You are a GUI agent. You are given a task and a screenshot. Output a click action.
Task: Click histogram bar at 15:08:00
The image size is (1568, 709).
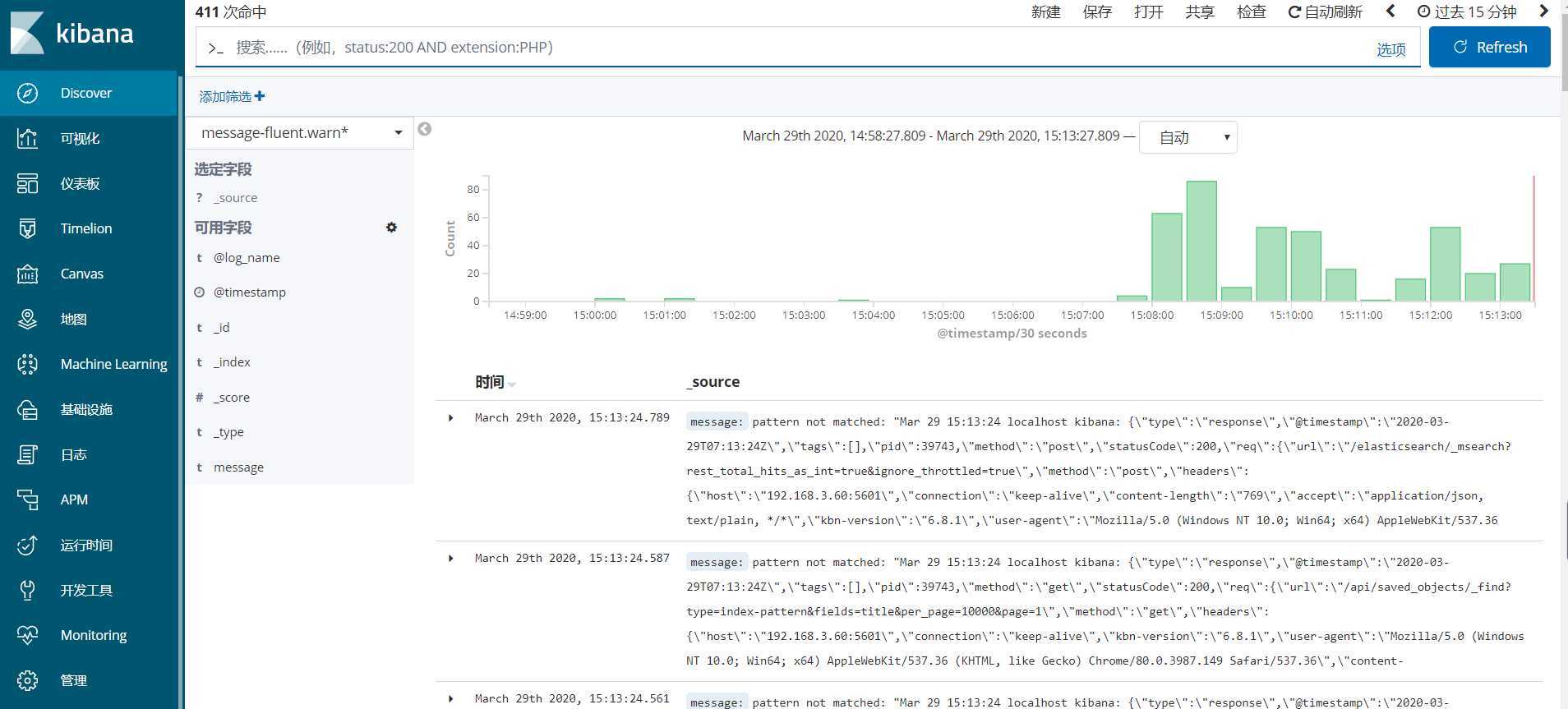pos(1167,257)
